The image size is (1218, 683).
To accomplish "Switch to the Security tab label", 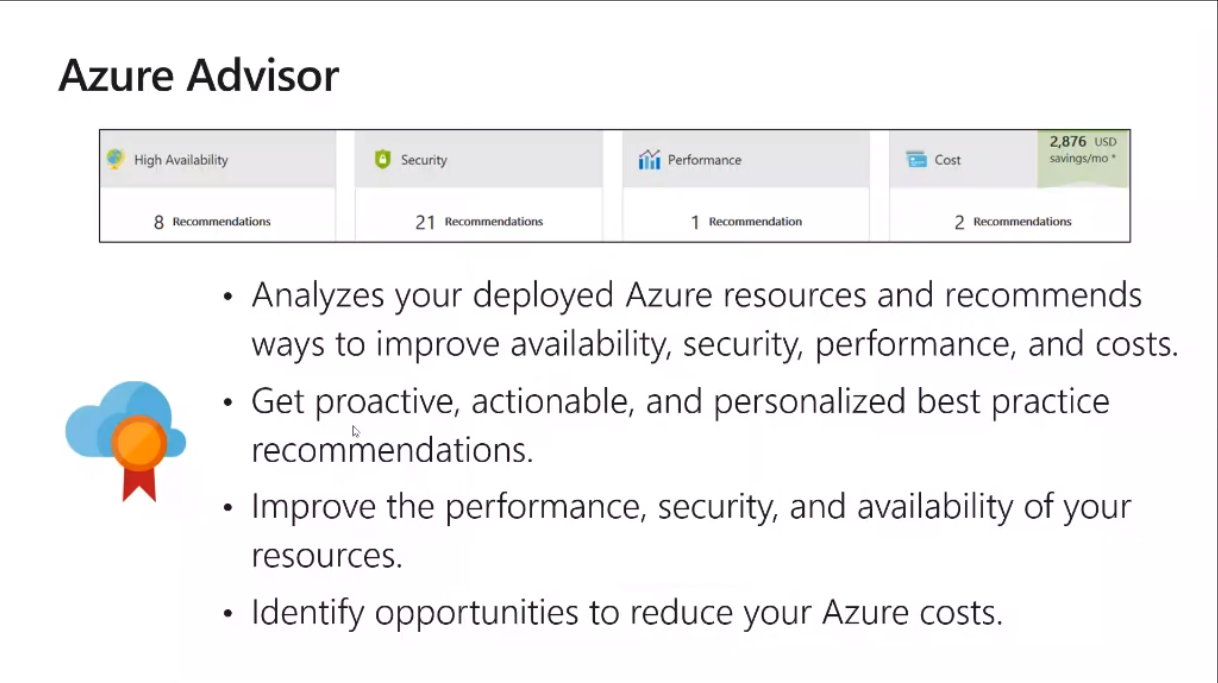I will click(424, 160).
